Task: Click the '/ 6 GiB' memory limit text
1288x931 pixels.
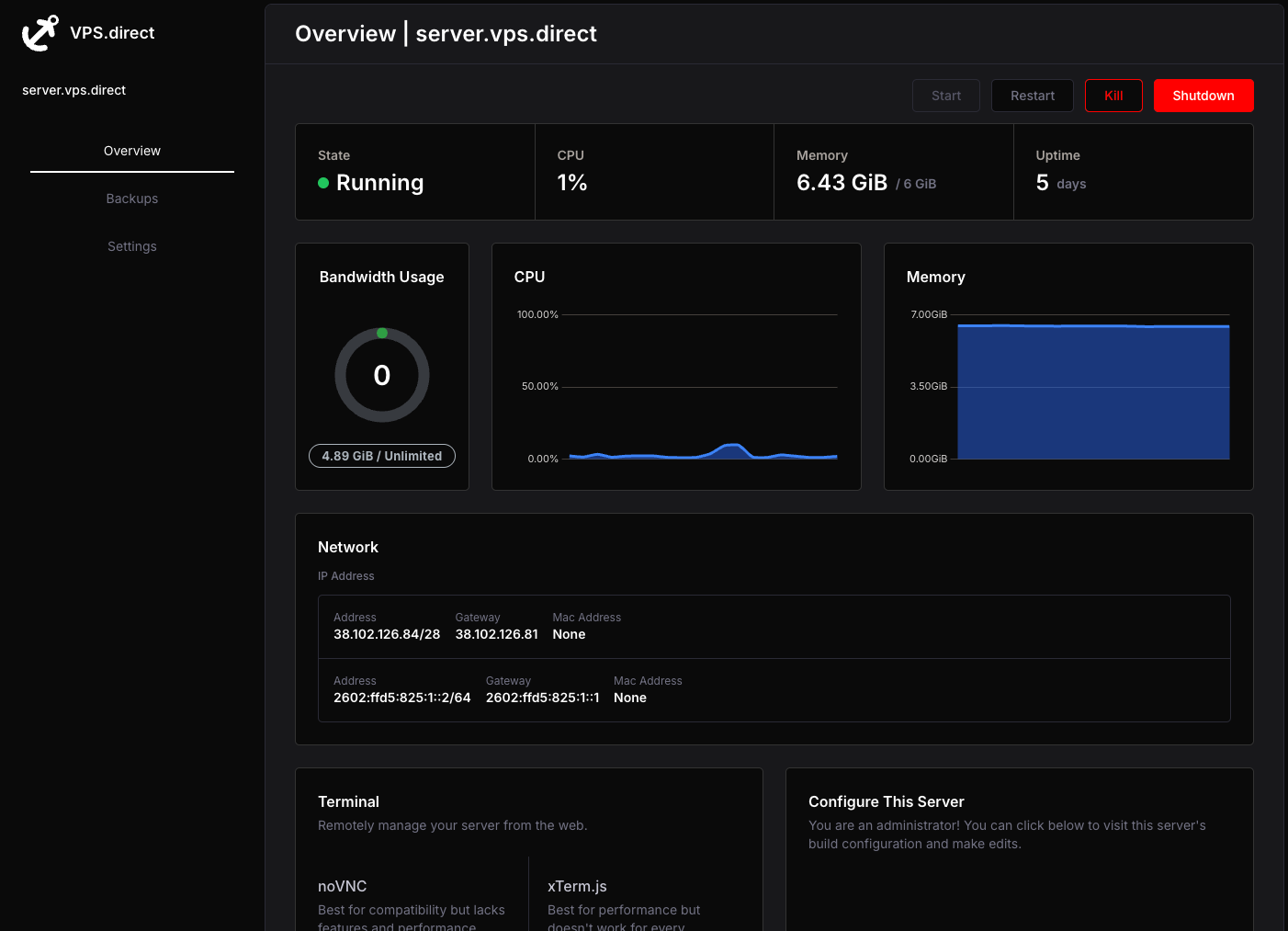Action: pos(916,184)
